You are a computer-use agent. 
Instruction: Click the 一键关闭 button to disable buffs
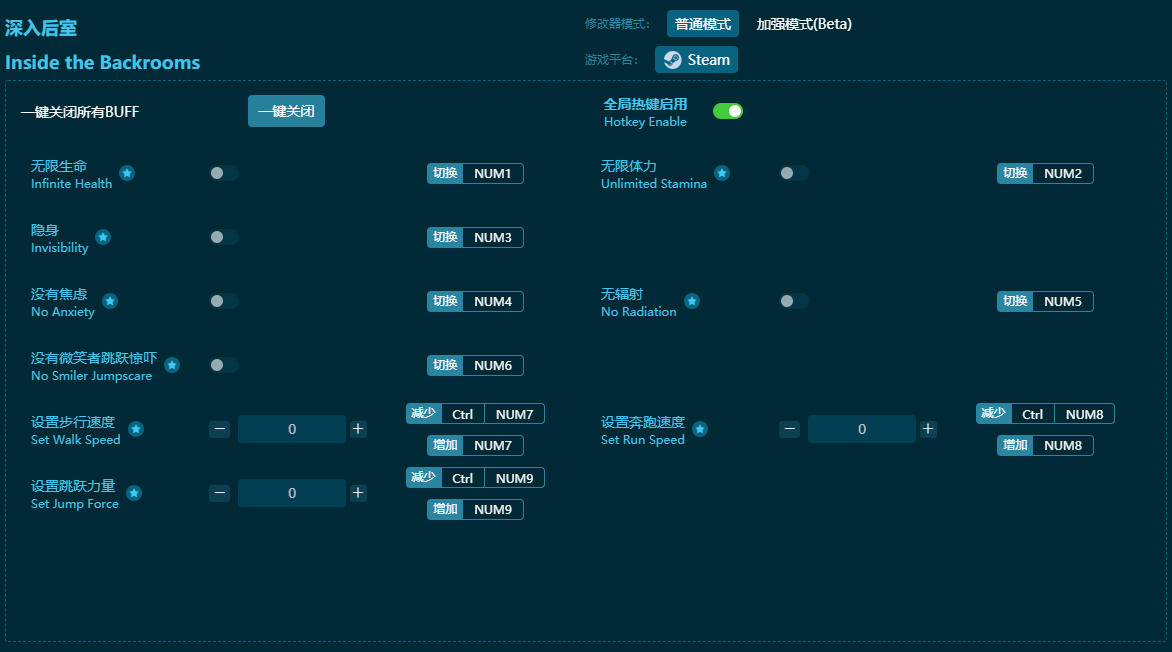pos(286,111)
